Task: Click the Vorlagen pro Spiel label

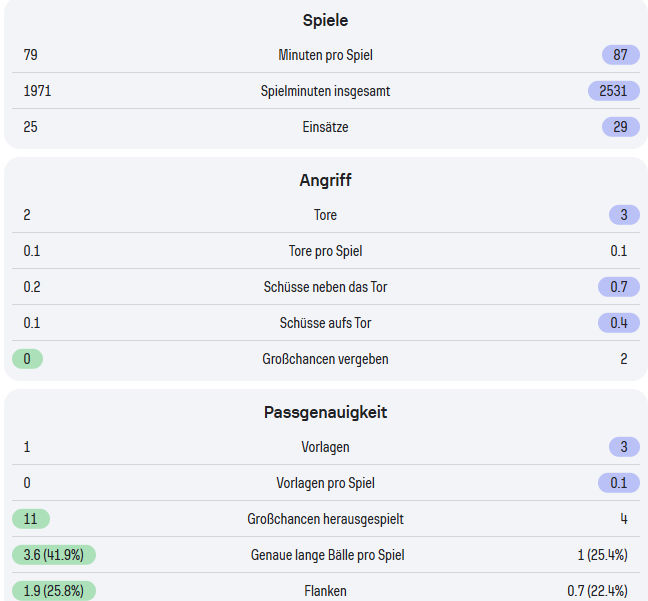Action: point(325,483)
